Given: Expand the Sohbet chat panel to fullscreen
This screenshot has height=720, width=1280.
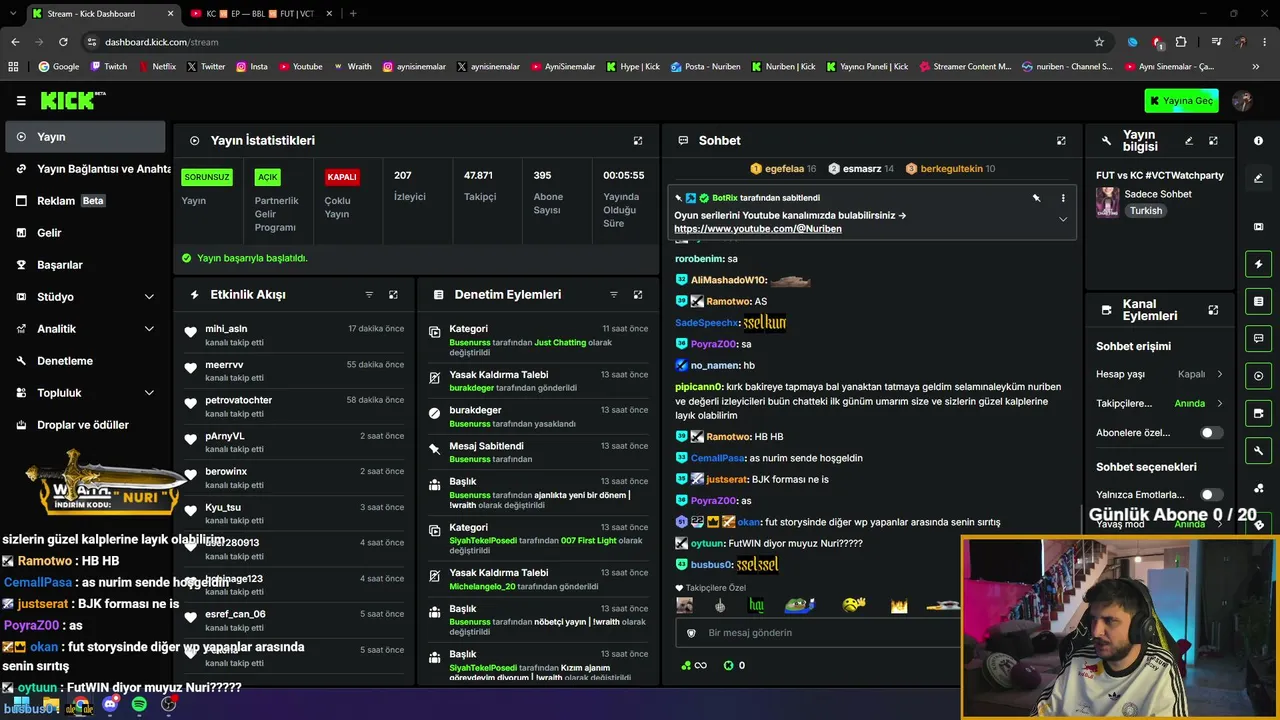Looking at the screenshot, I should pos(1061,141).
